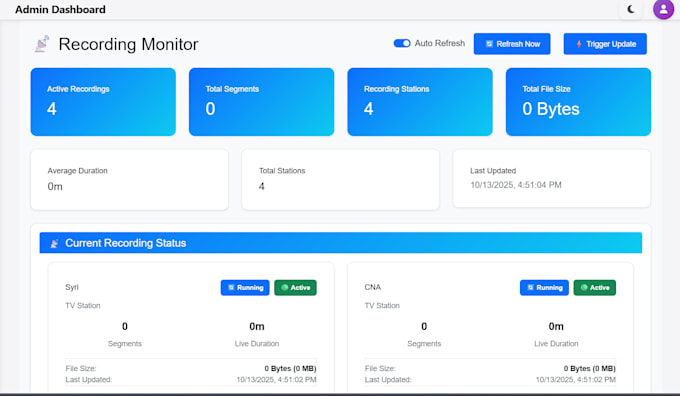Select the Total File Size card
Screen dimensions: 680x396
pyautogui.click(x=578, y=102)
